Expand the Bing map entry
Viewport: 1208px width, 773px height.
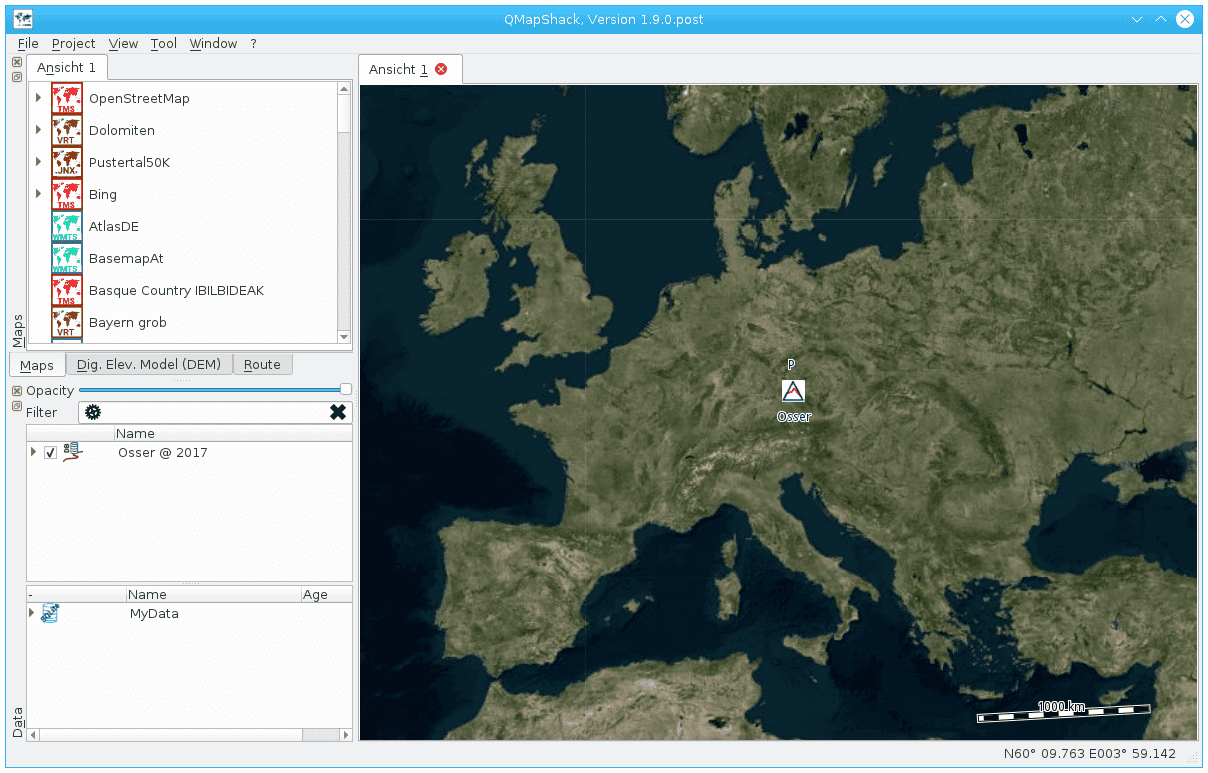(38, 194)
